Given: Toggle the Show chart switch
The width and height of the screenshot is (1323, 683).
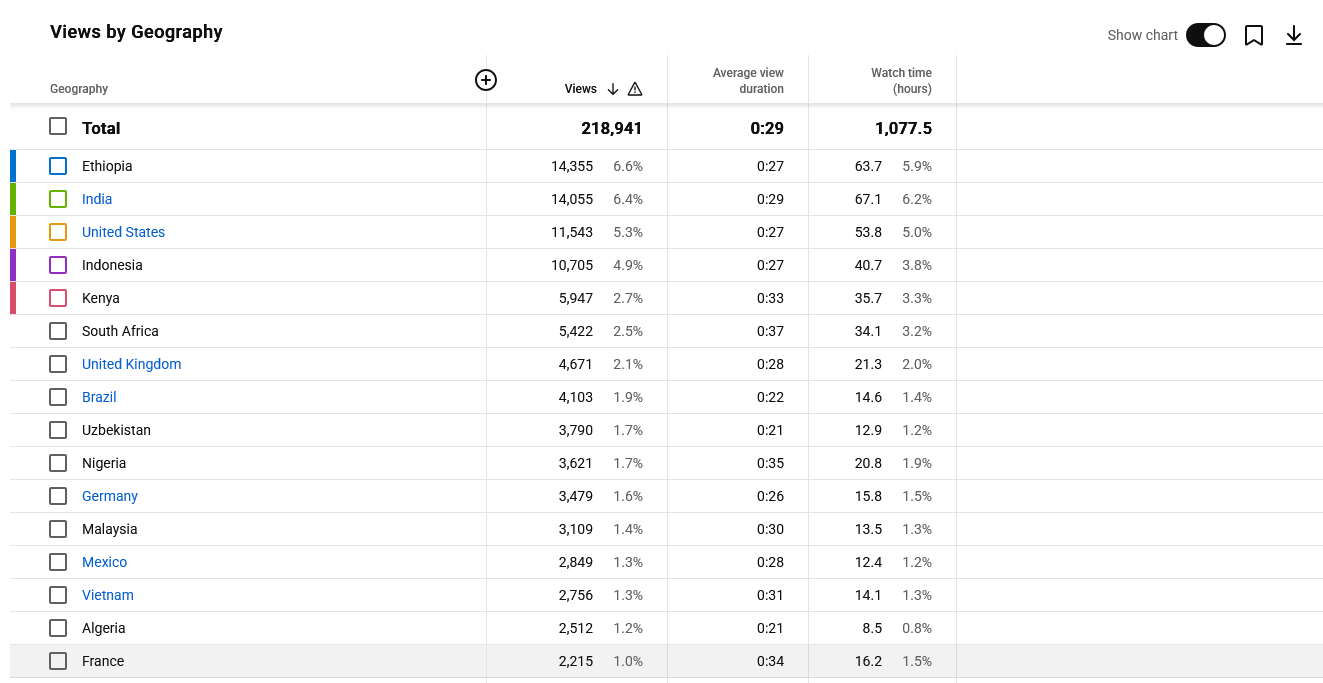Looking at the screenshot, I should tap(1206, 35).
